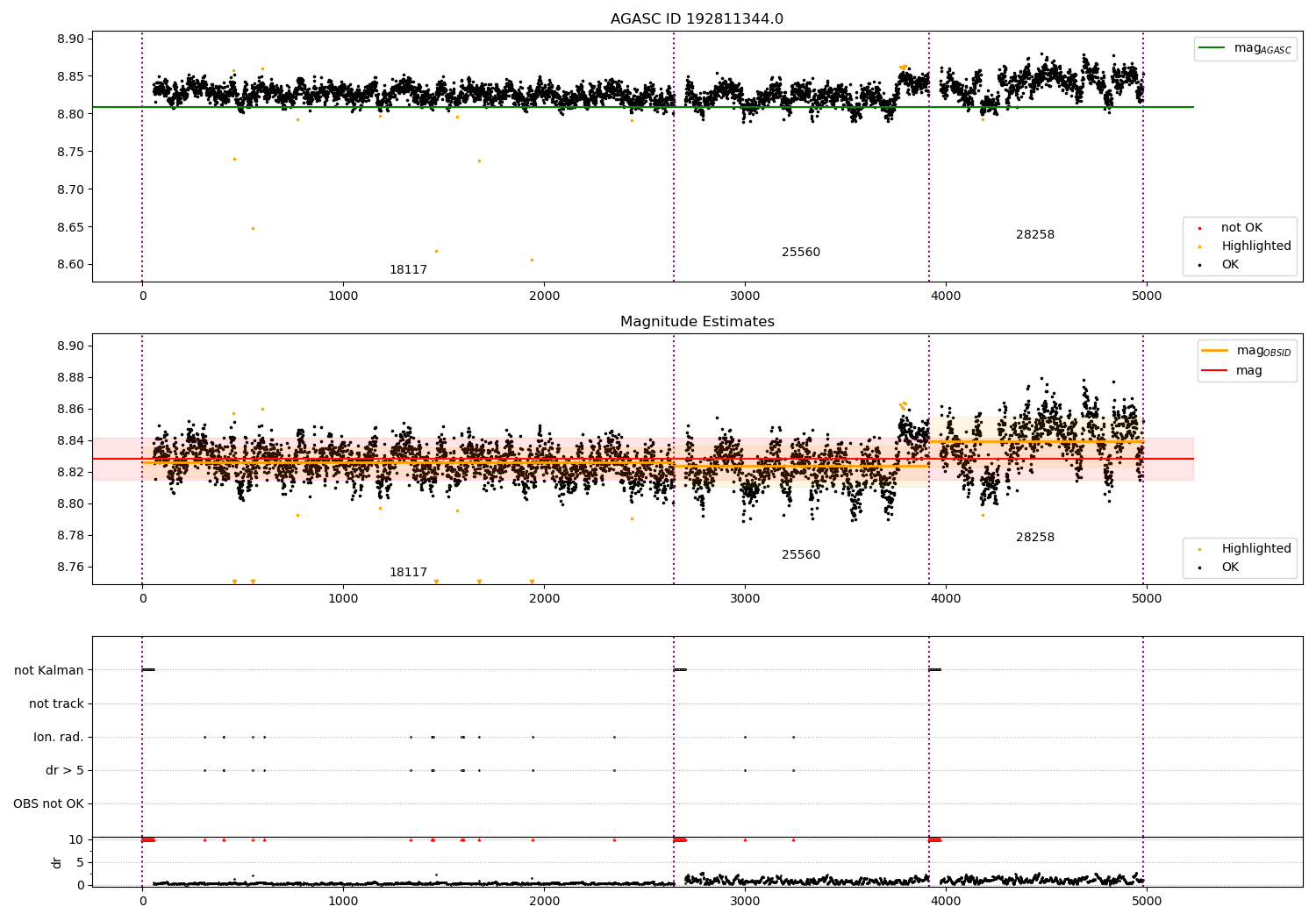Click the orange line sample beside mag OBSID

click(1215, 351)
